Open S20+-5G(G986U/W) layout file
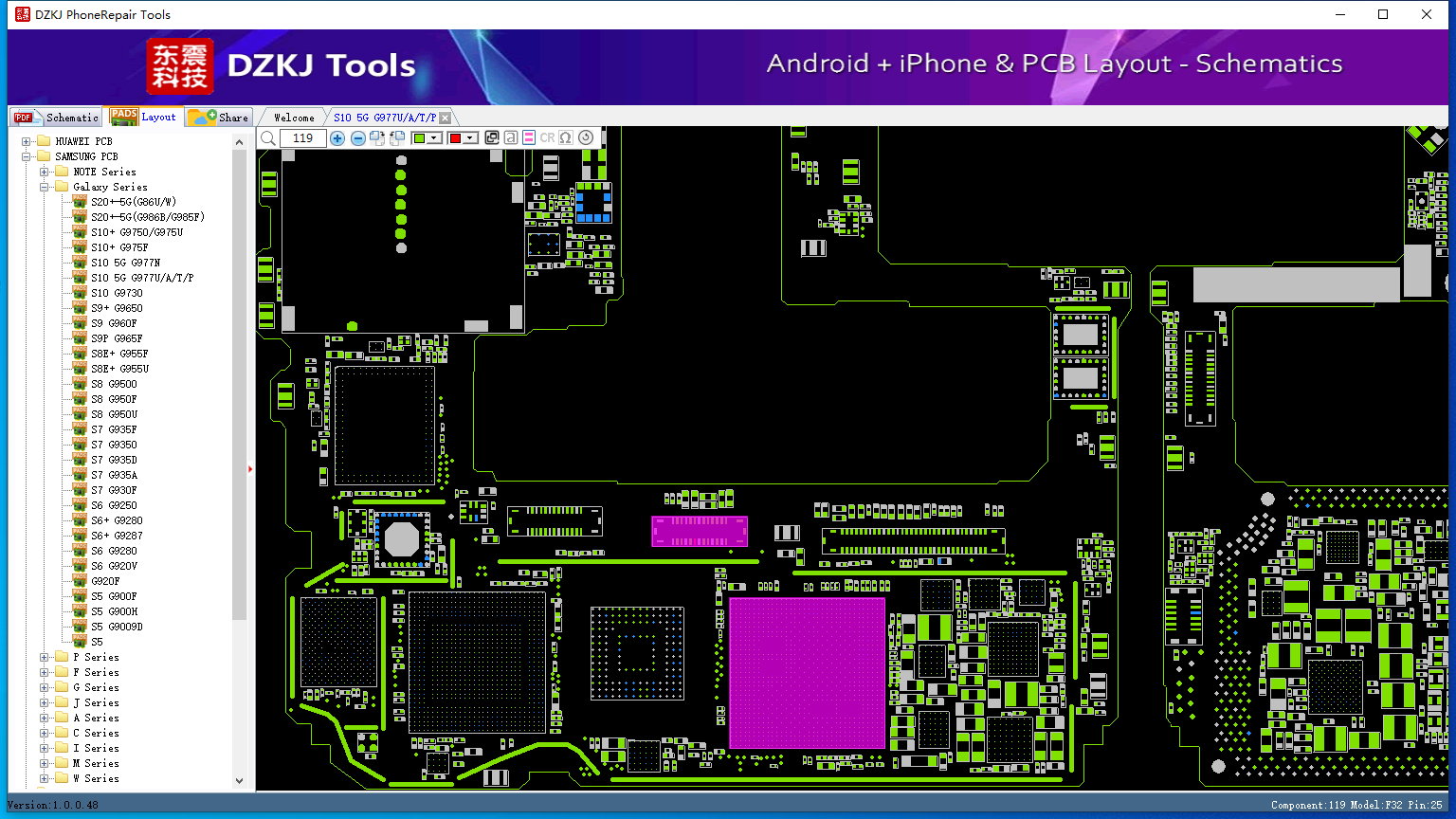 tap(134, 202)
